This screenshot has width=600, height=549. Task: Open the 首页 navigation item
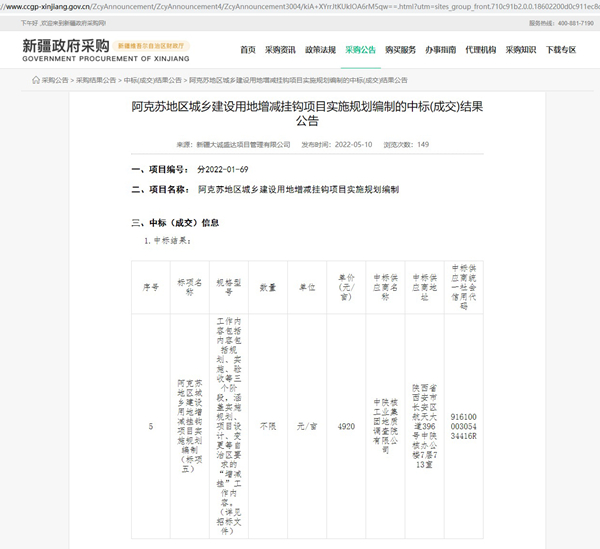tap(248, 50)
